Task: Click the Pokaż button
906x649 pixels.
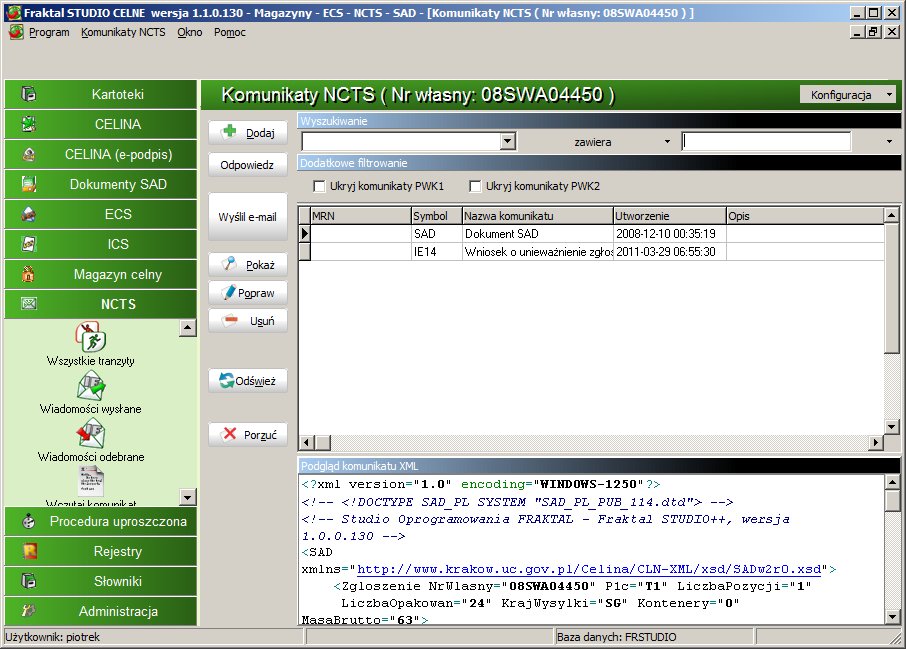Action: (248, 265)
